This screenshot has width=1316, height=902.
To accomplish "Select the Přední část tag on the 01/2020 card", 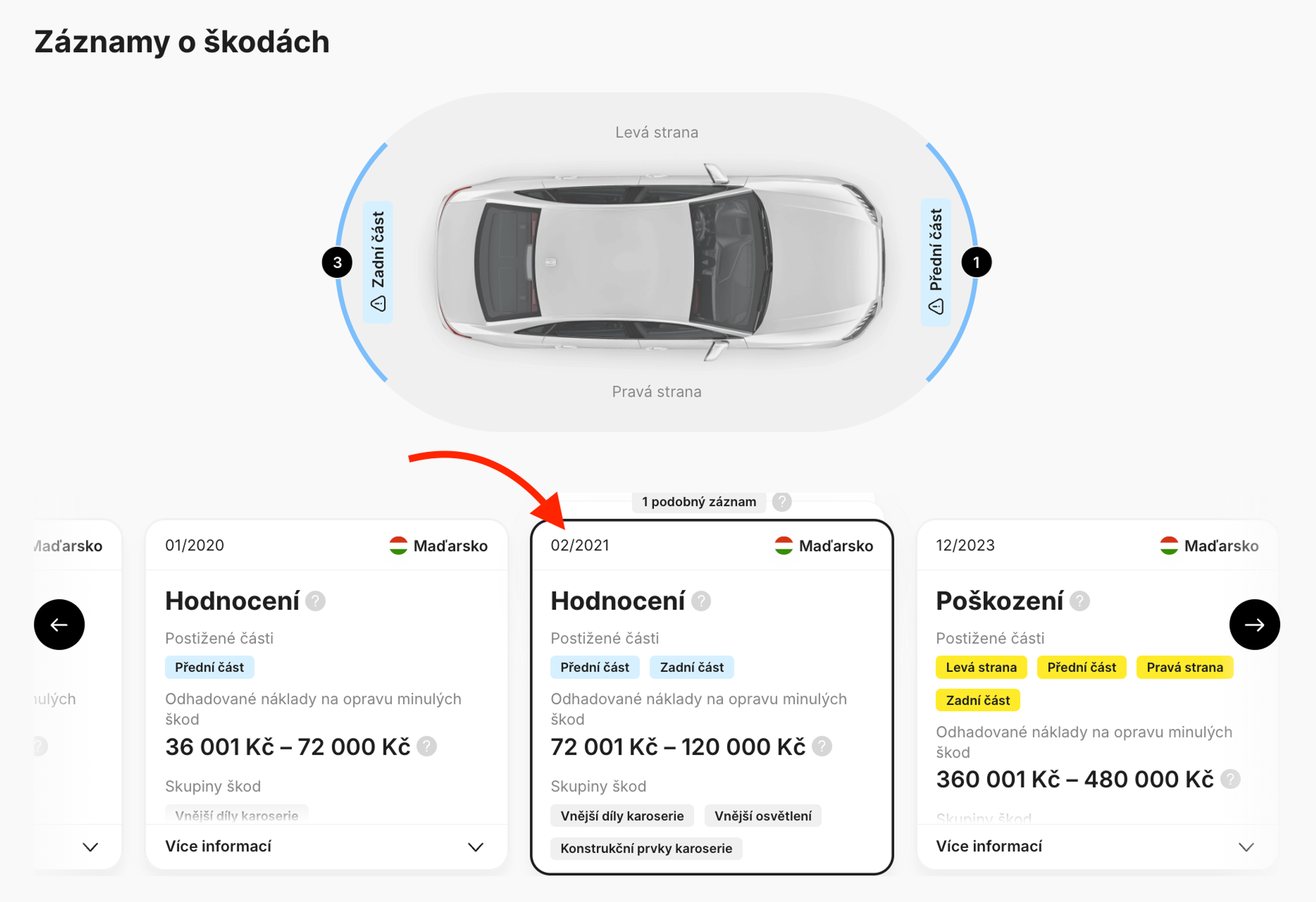I will tap(209, 667).
